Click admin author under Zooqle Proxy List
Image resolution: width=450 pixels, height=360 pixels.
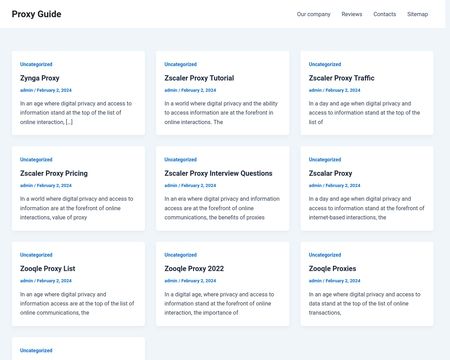26,281
